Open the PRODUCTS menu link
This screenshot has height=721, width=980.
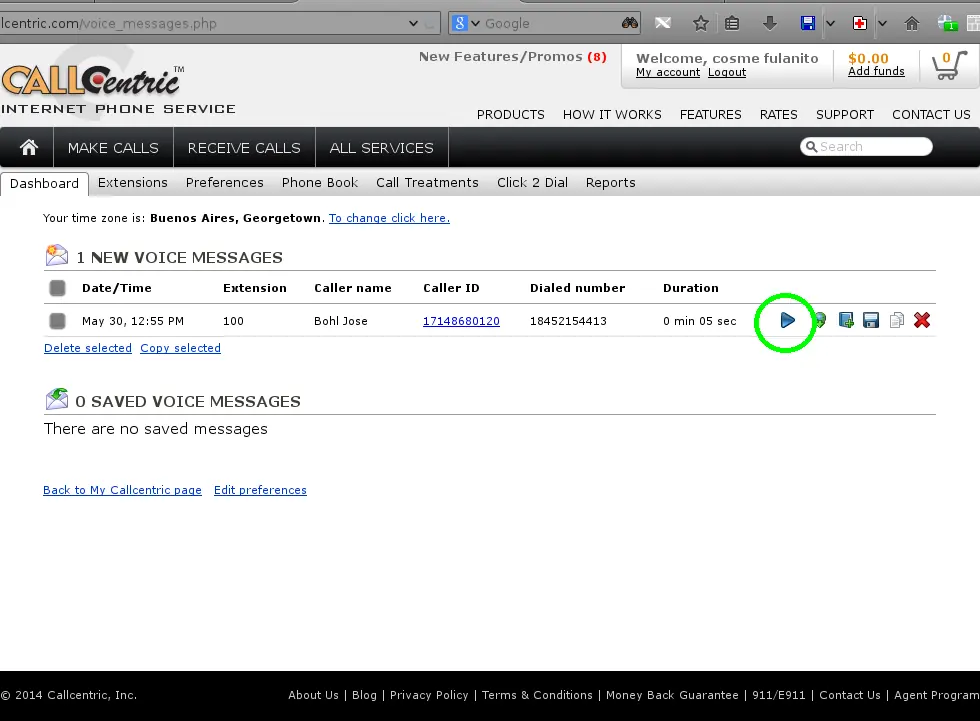(x=511, y=115)
